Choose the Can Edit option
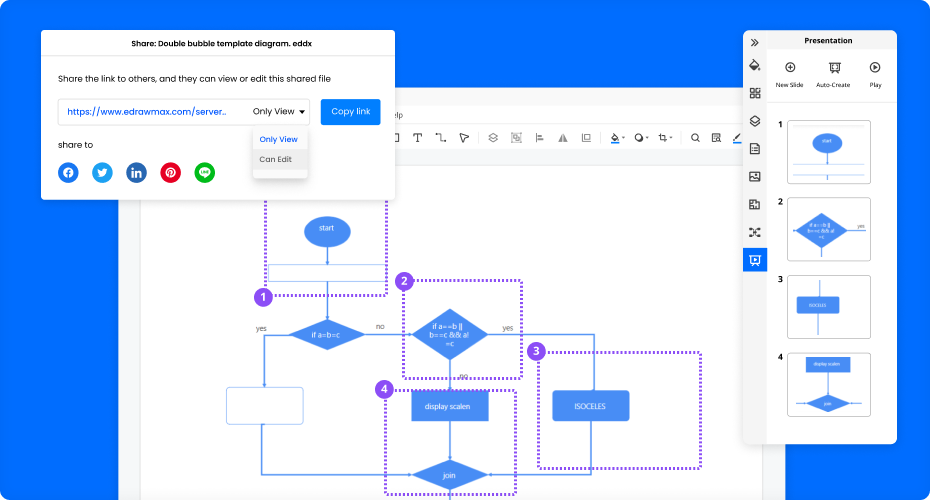Viewport: 930px width, 500px height. tap(276, 159)
